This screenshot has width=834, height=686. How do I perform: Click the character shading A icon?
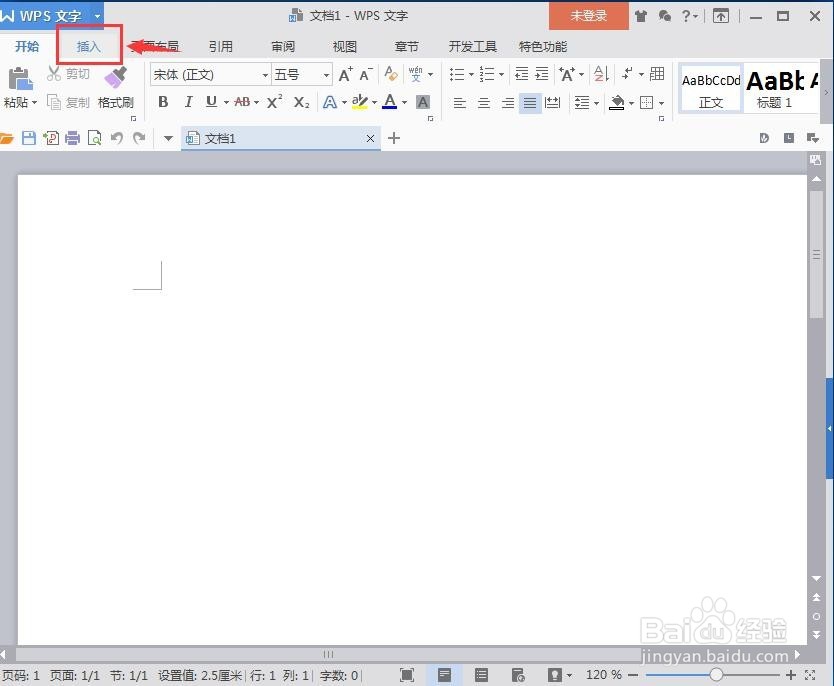(423, 102)
